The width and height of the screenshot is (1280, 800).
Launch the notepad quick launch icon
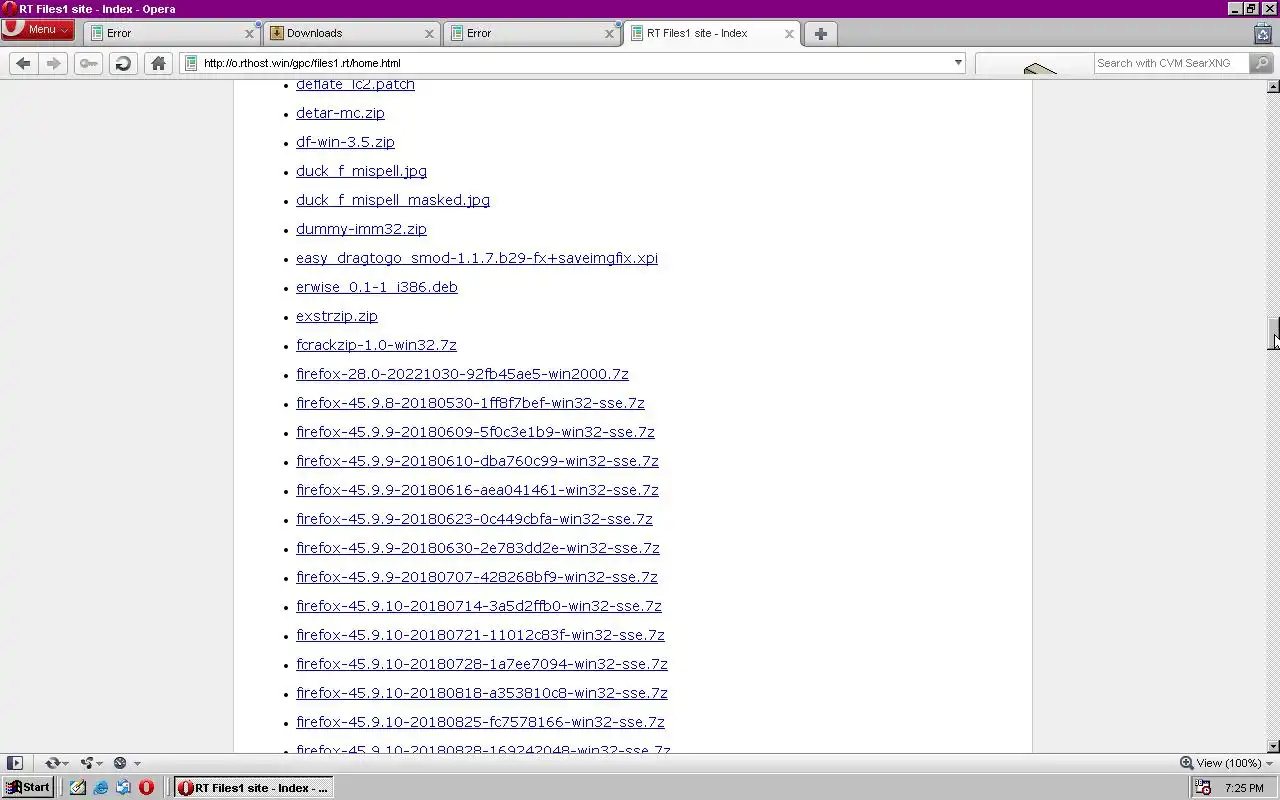coord(78,787)
